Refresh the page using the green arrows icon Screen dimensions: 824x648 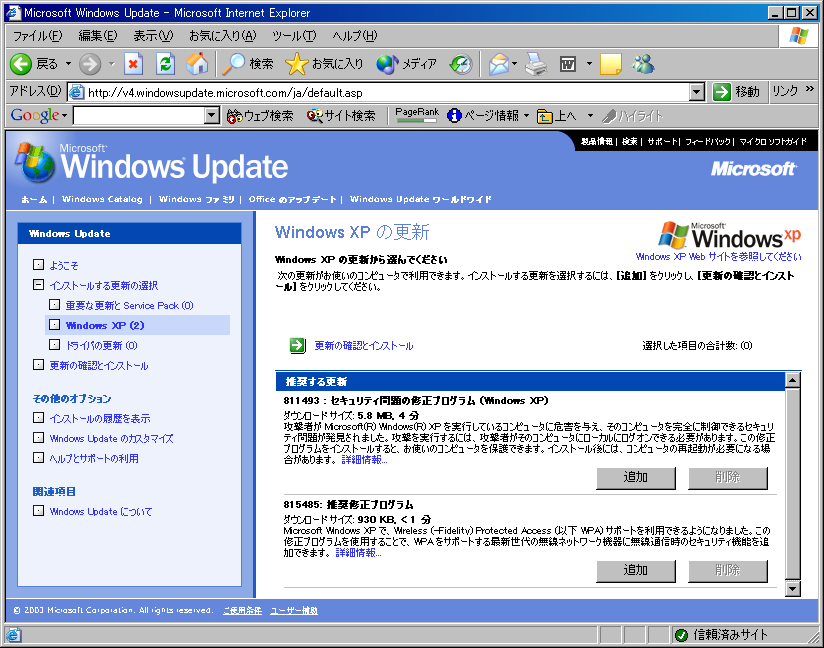click(165, 64)
